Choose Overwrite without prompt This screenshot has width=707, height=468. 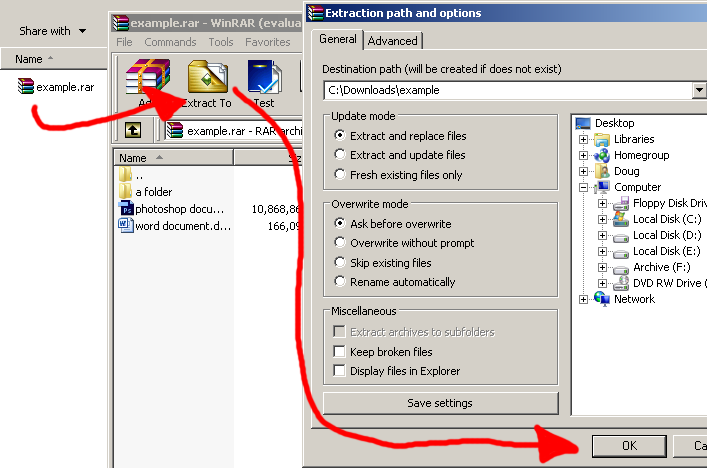340,243
